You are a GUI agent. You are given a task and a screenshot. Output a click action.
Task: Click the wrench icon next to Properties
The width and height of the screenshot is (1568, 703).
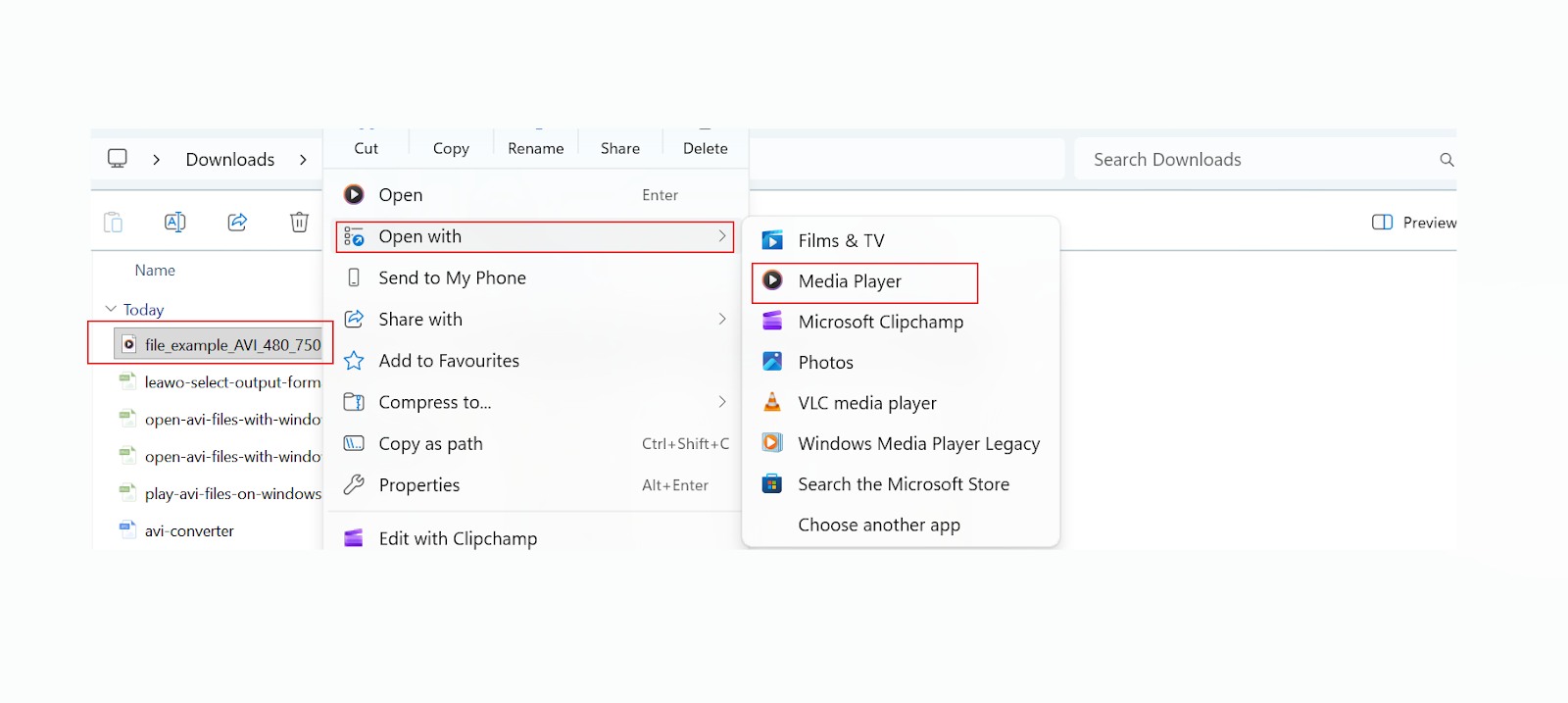pos(354,484)
